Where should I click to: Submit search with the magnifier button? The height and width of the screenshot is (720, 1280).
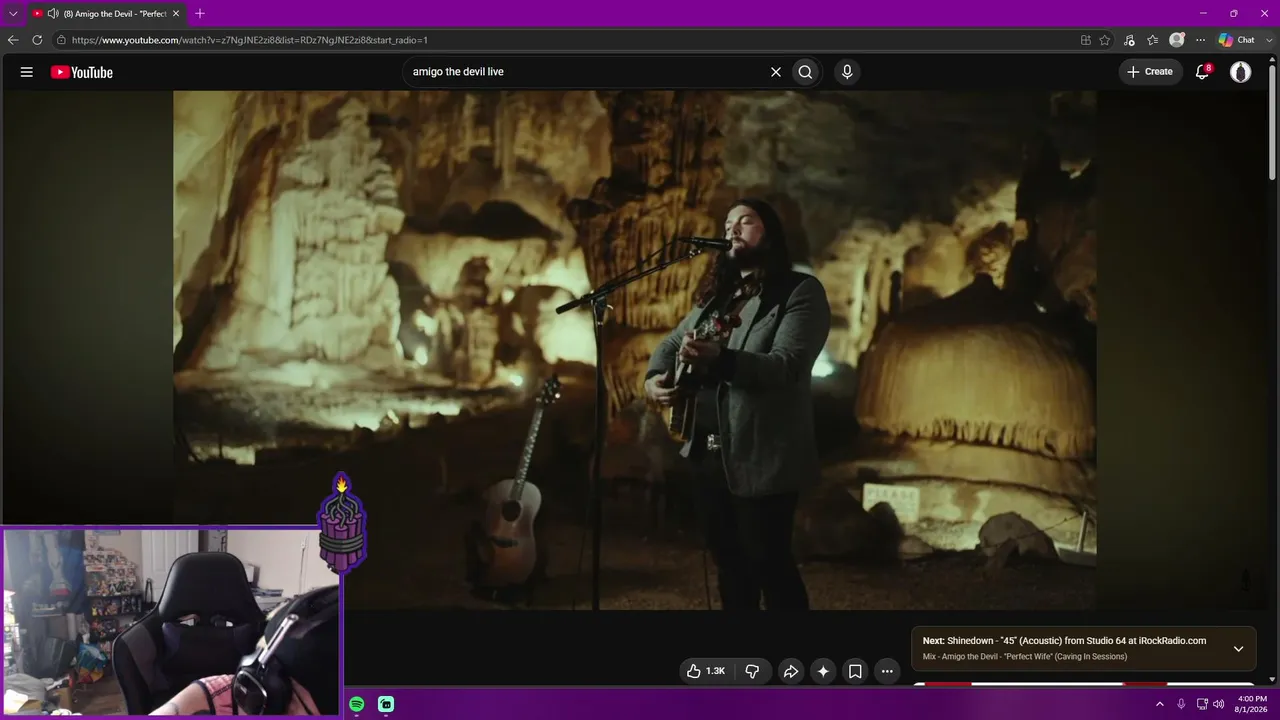pyautogui.click(x=805, y=72)
